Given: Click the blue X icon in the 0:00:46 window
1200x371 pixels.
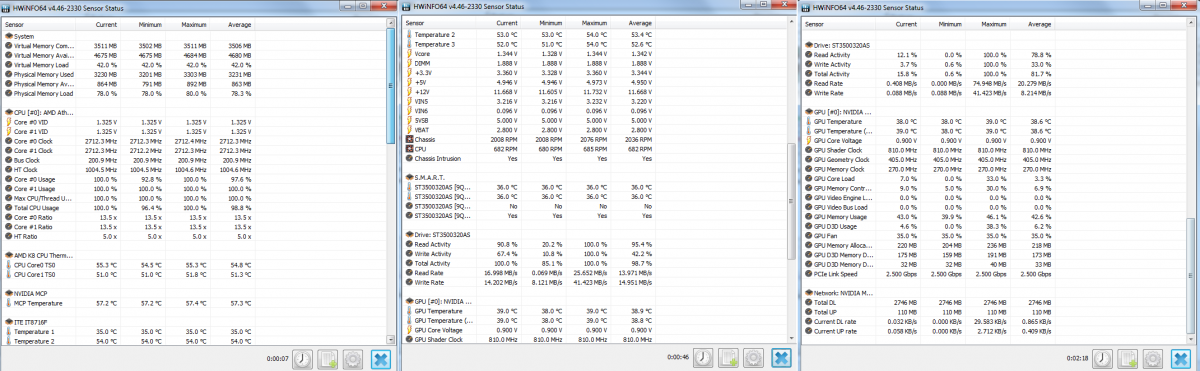Looking at the screenshot, I should [782, 358].
